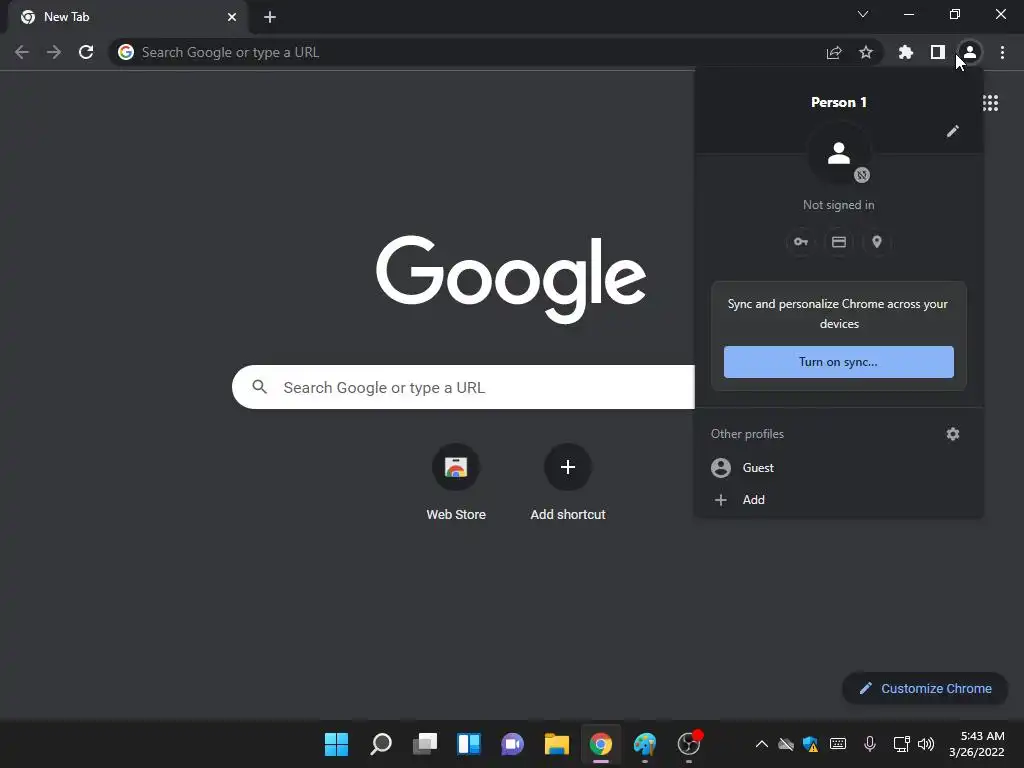Open the tab search chevron
This screenshot has height=768, width=1024.
pos(863,14)
